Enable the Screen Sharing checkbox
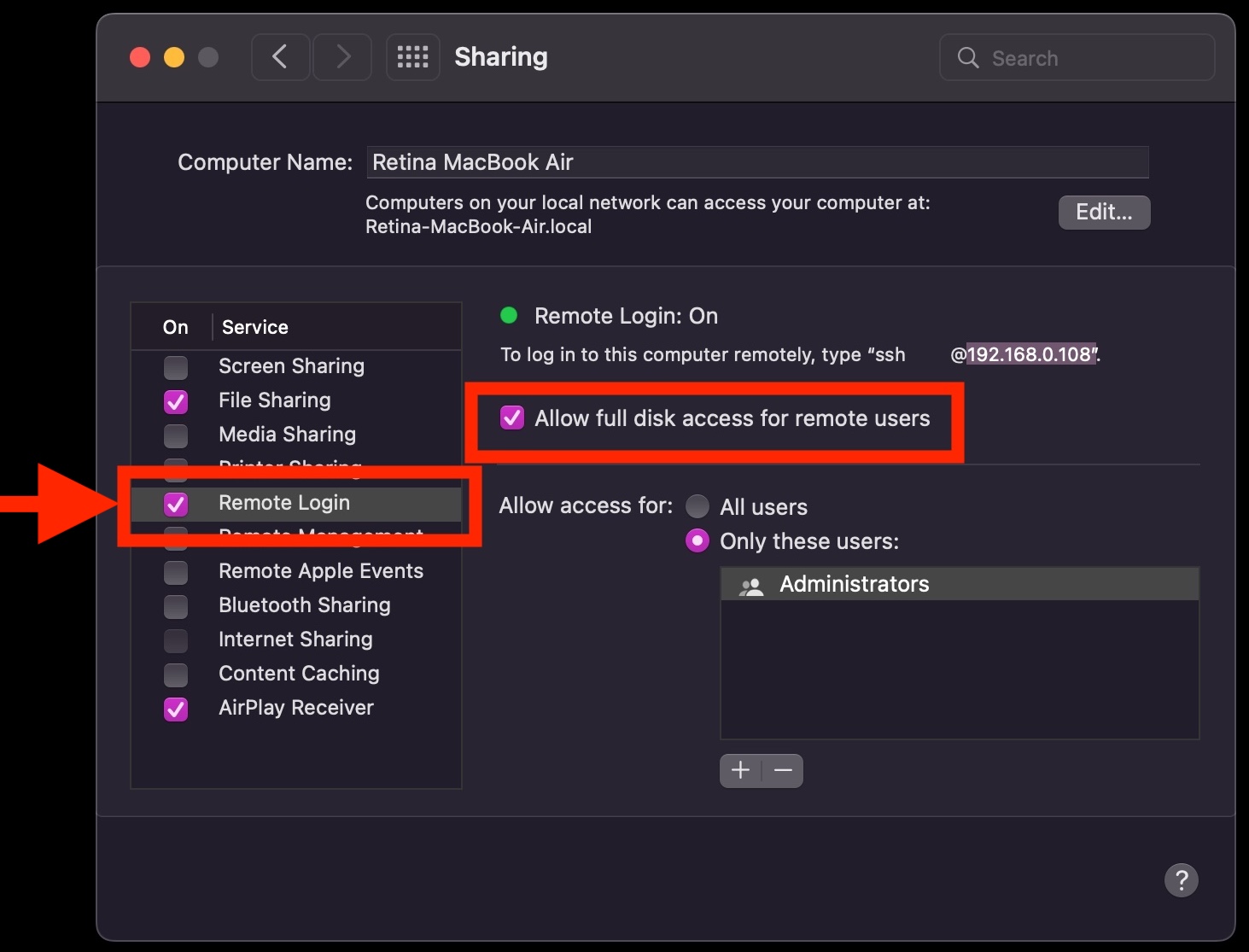Screen dimensions: 1249x952 176,367
